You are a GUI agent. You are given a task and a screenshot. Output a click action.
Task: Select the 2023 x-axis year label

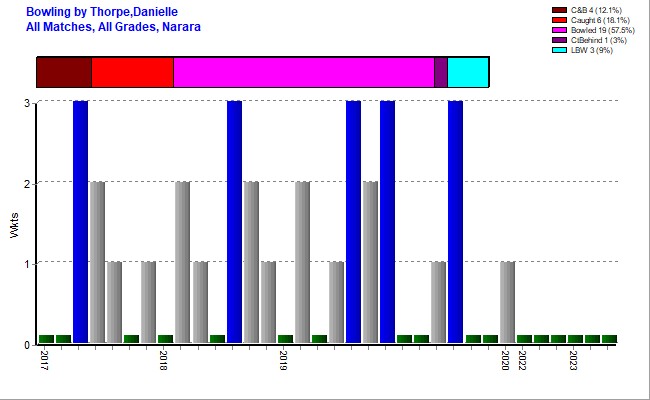pyautogui.click(x=573, y=360)
